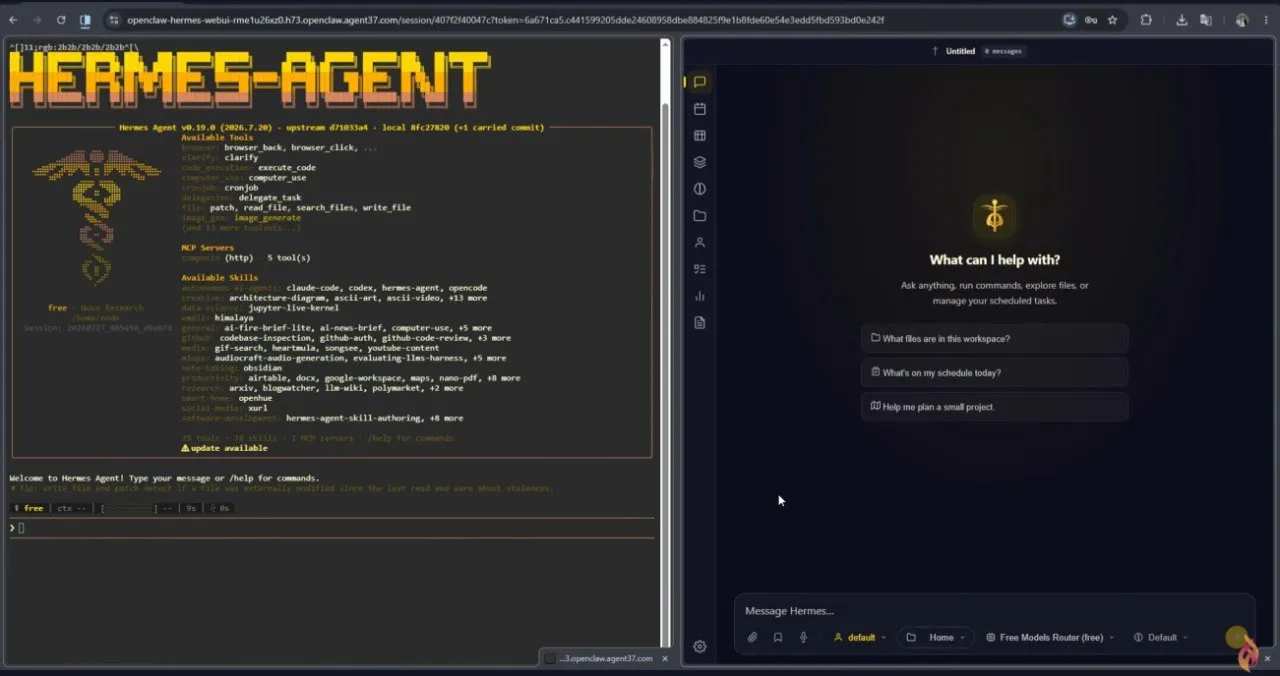This screenshot has height=676, width=1280.
Task: Open the person profile icon in sidebar
Action: pyautogui.click(x=700, y=242)
